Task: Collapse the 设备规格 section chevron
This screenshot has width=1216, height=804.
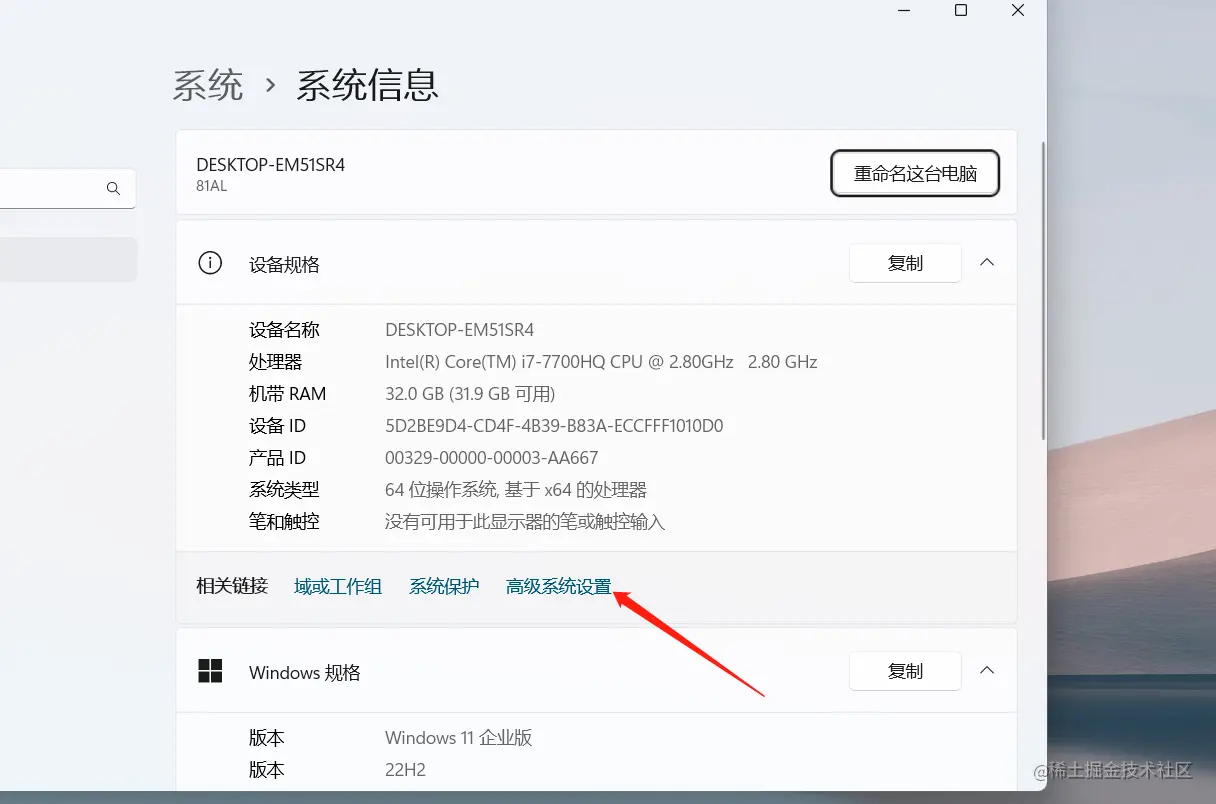Action: [987, 263]
